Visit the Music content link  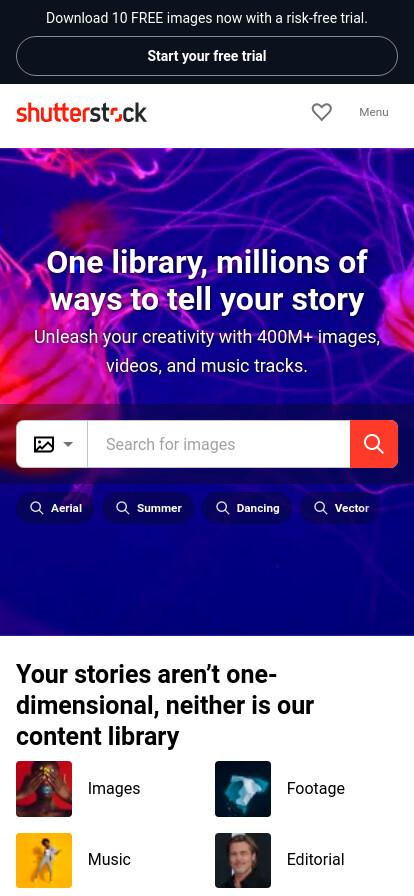[109, 859]
